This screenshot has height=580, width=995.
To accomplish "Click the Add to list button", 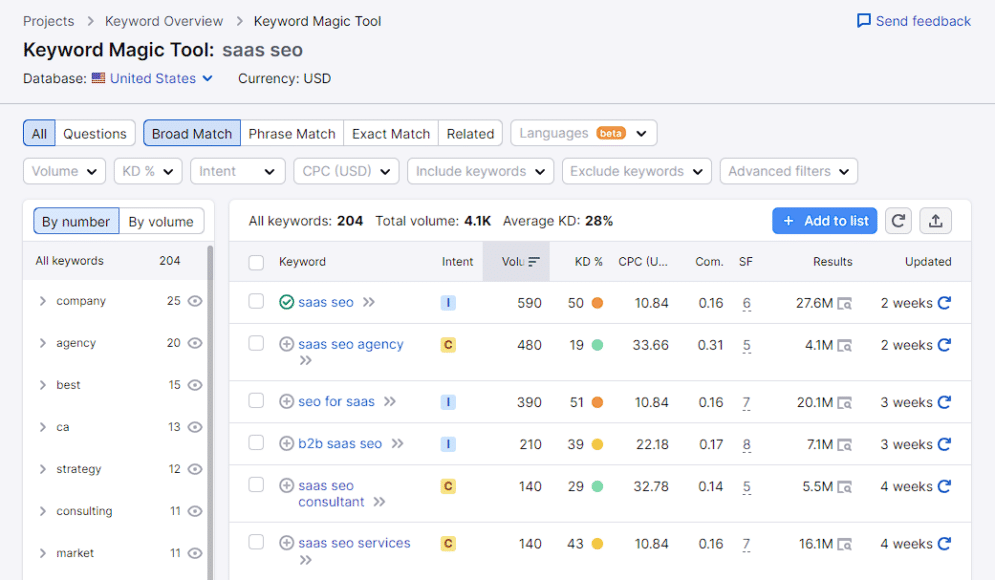I will tap(824, 220).
